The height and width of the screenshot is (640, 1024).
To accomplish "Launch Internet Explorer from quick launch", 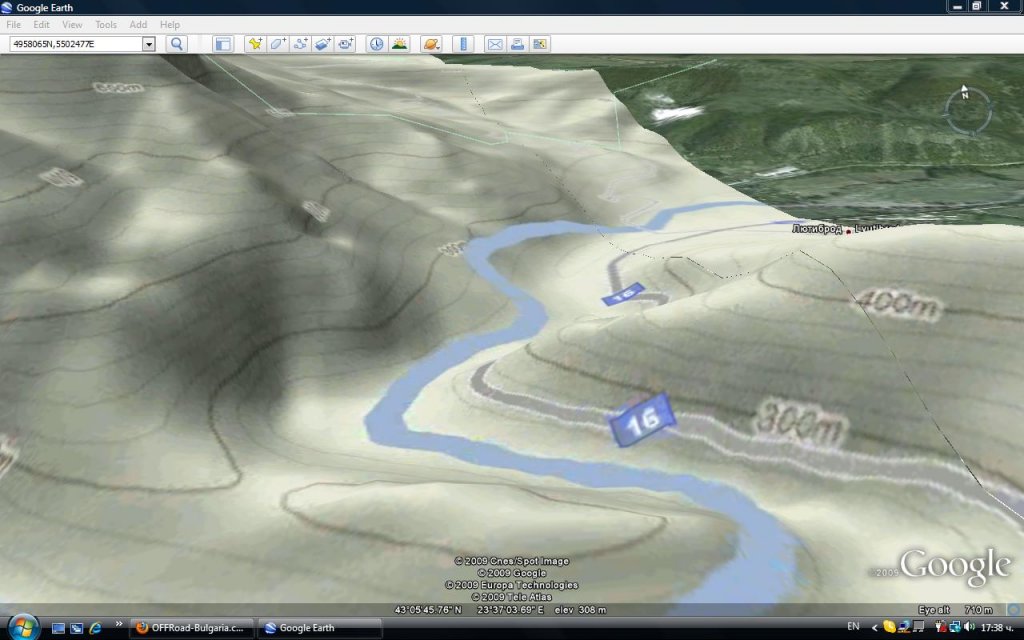I will (x=95, y=628).
